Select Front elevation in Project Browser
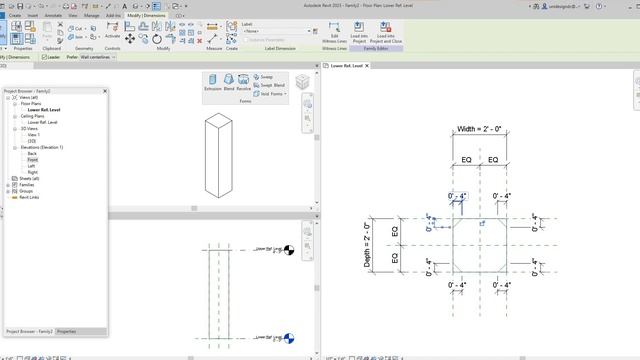This screenshot has width=640, height=360. [x=33, y=160]
